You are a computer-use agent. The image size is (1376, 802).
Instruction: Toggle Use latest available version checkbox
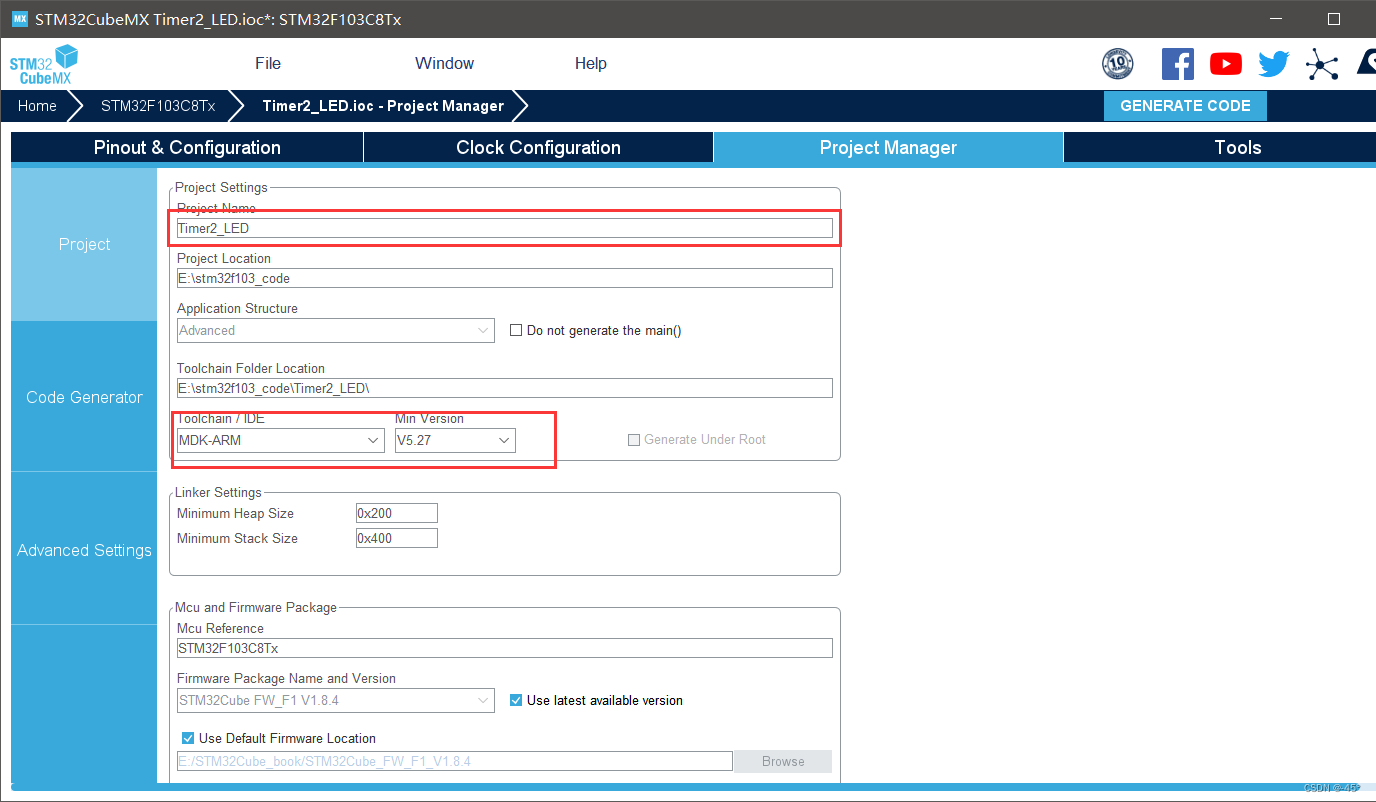pyautogui.click(x=516, y=700)
